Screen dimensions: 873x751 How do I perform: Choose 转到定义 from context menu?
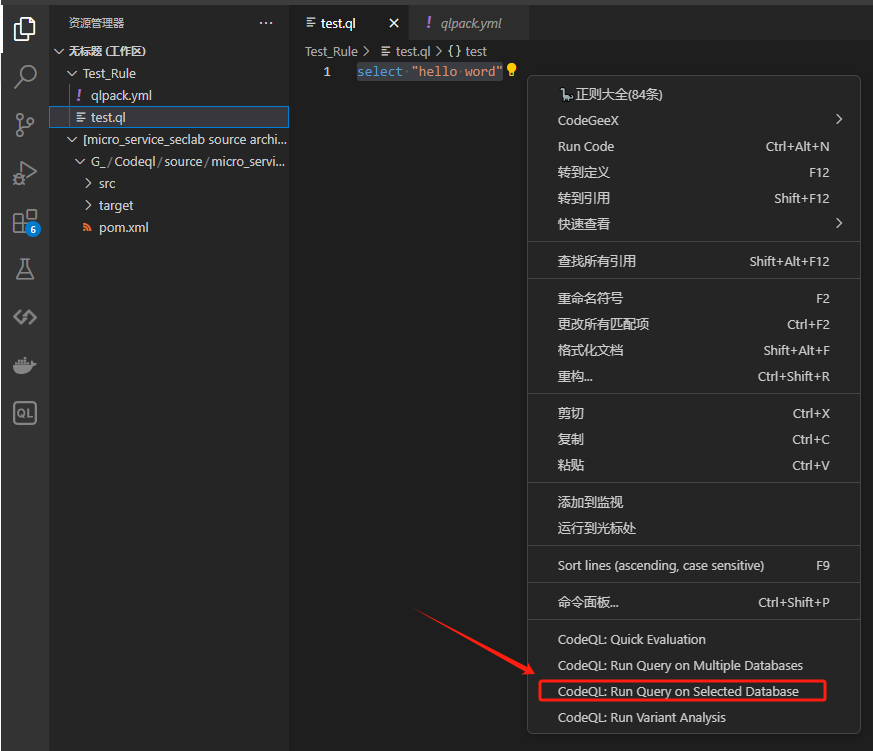(694, 172)
